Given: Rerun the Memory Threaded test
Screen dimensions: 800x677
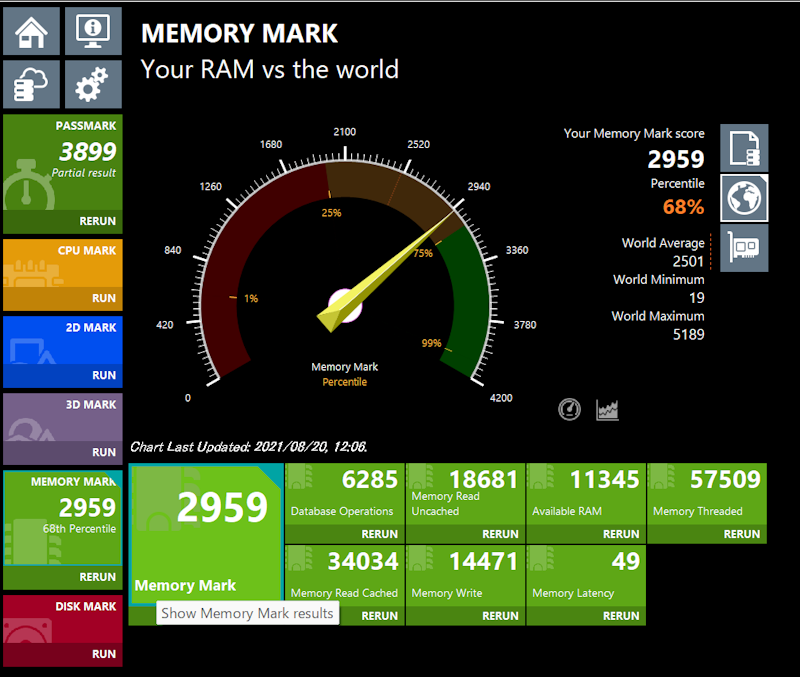Looking at the screenshot, I should (x=741, y=534).
